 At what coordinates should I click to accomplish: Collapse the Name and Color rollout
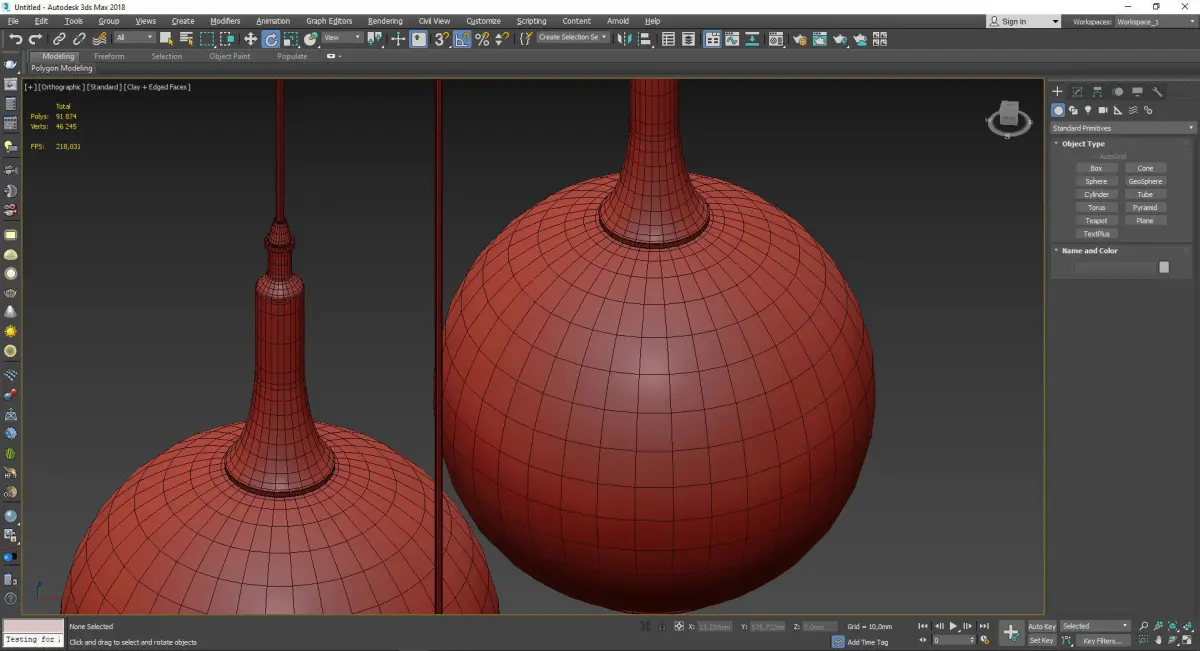coord(1089,251)
